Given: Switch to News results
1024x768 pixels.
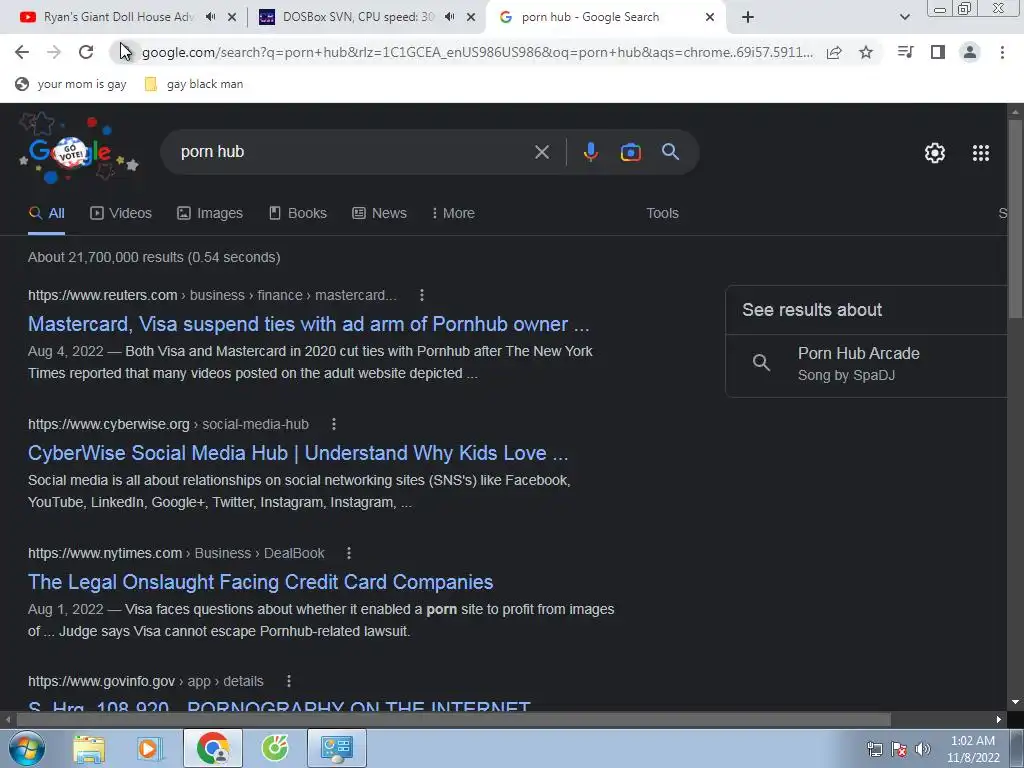Looking at the screenshot, I should (x=379, y=214).
